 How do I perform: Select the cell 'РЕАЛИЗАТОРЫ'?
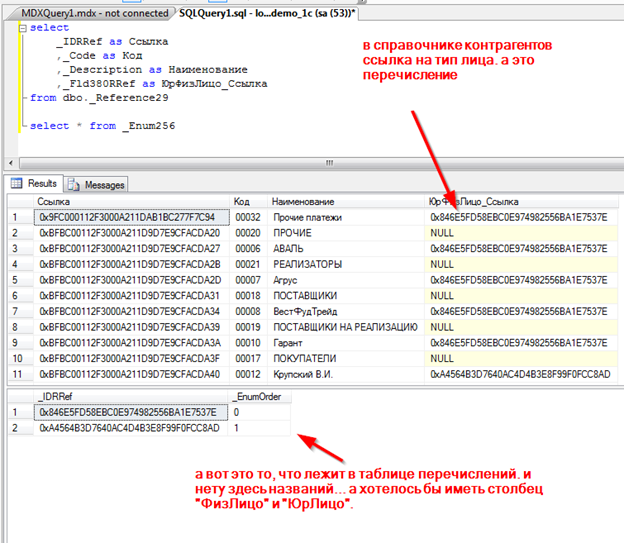346,264
